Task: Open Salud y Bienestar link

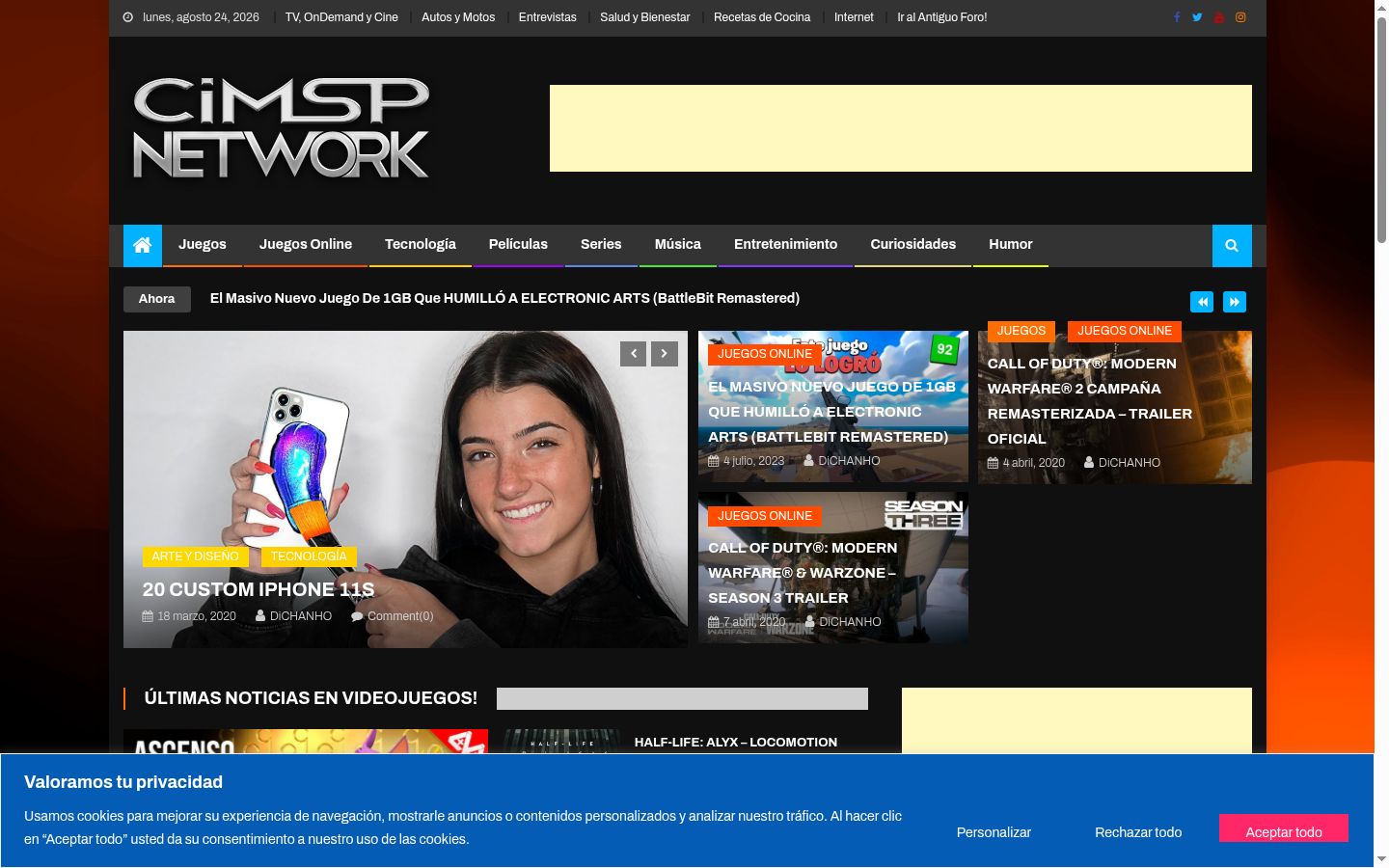Action: 645,17
